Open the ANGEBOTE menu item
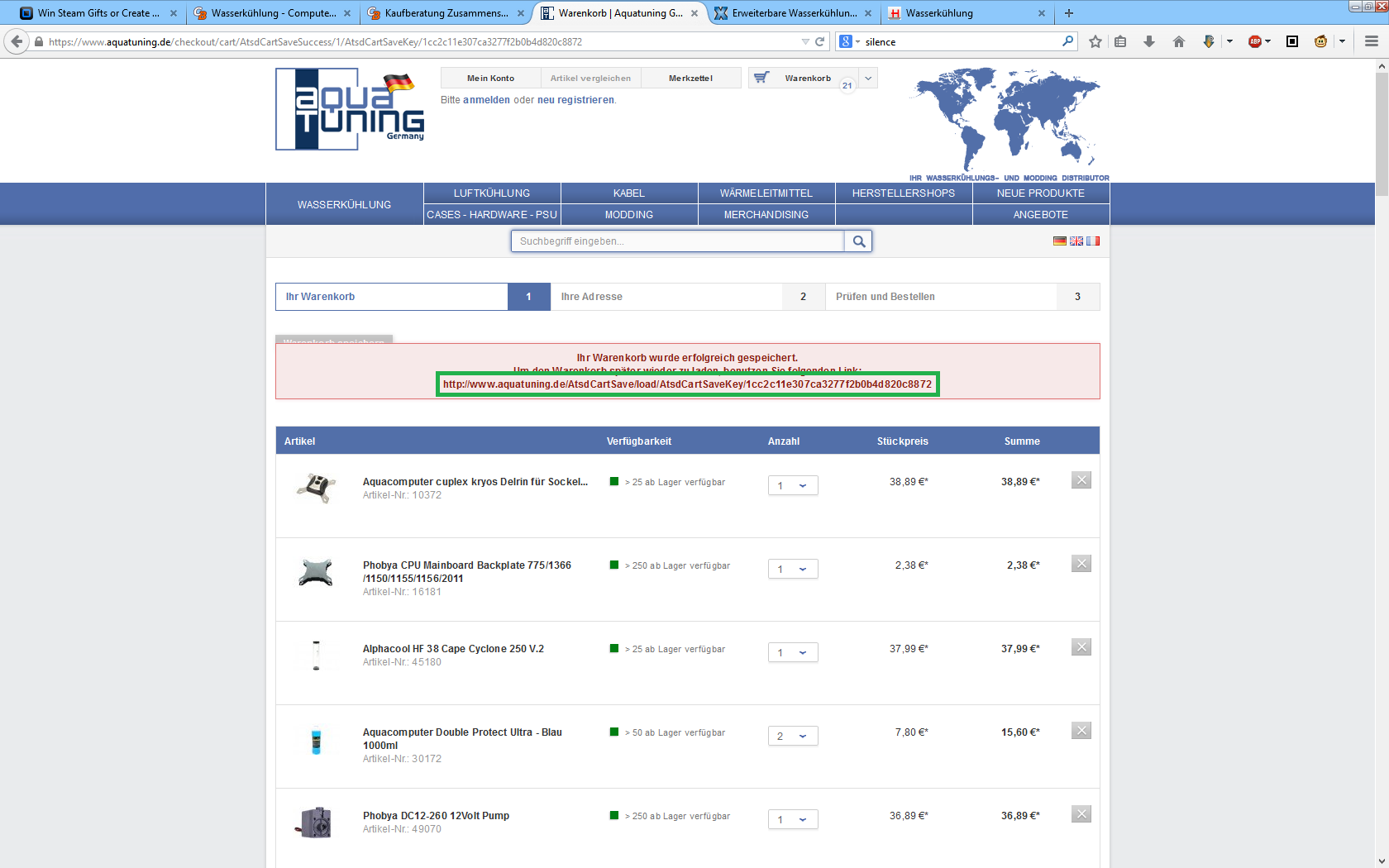The height and width of the screenshot is (868, 1389). [x=1041, y=215]
